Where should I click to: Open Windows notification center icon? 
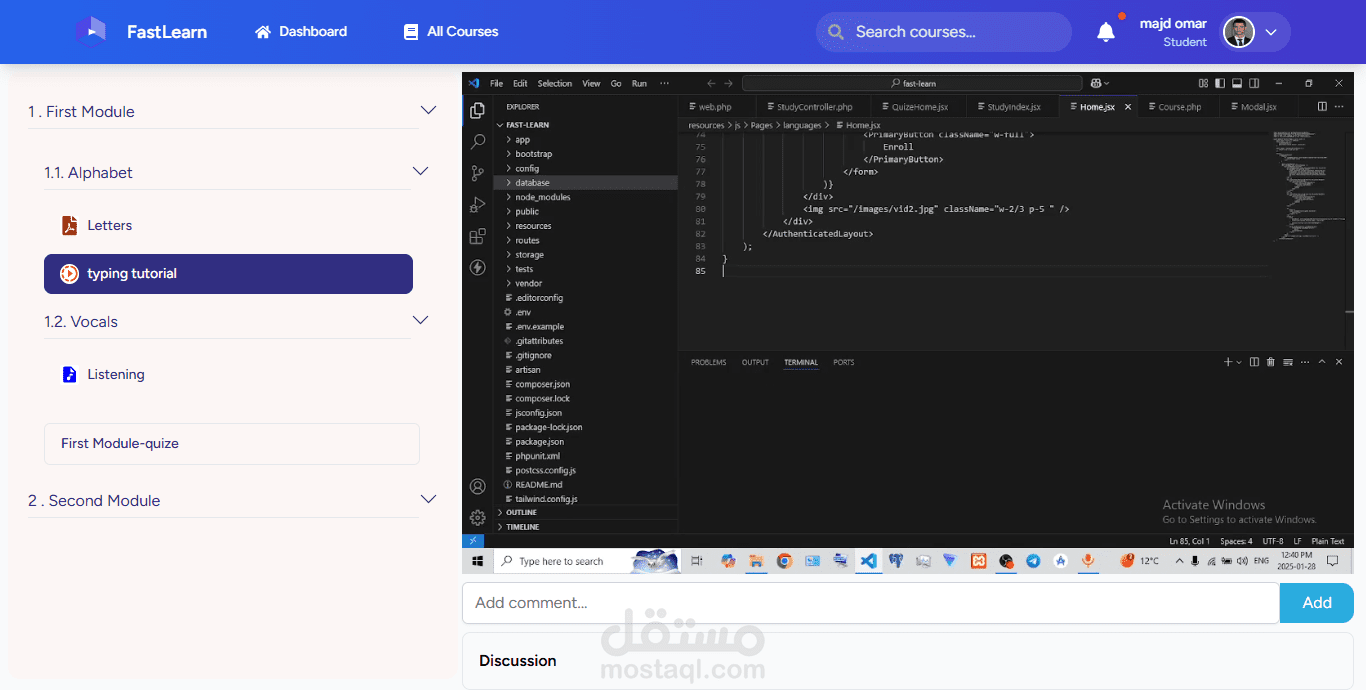tap(1333, 561)
